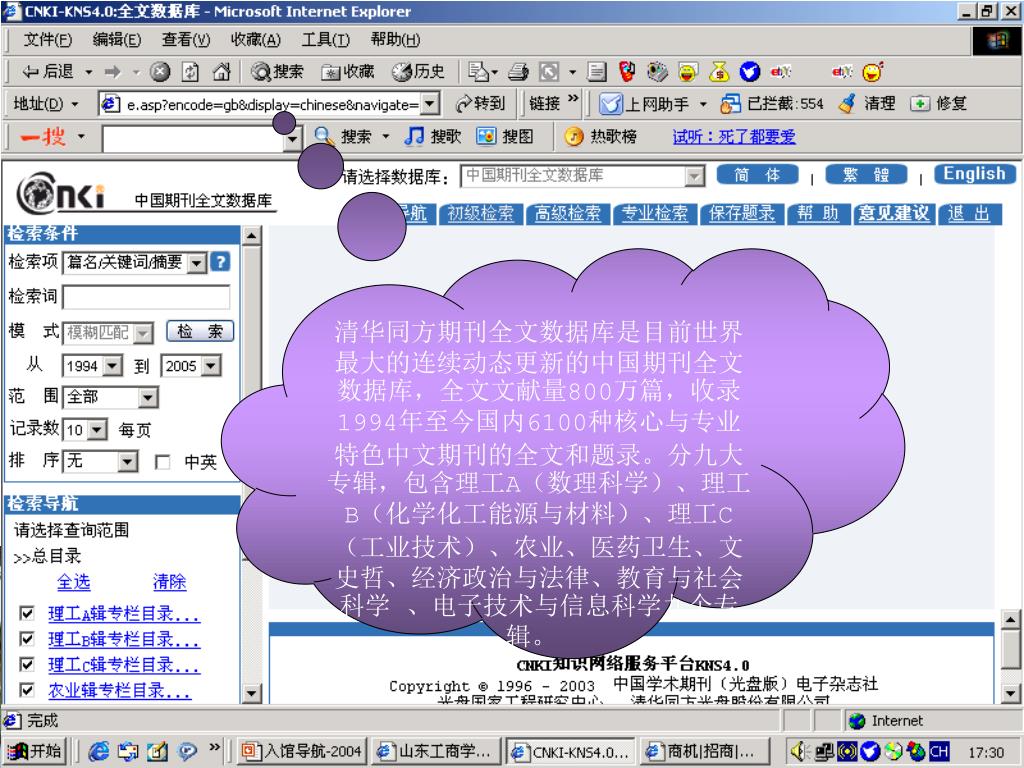1024x768 pixels.
Task: Switch to 繁體 traditional Chinese
Action: (866, 174)
